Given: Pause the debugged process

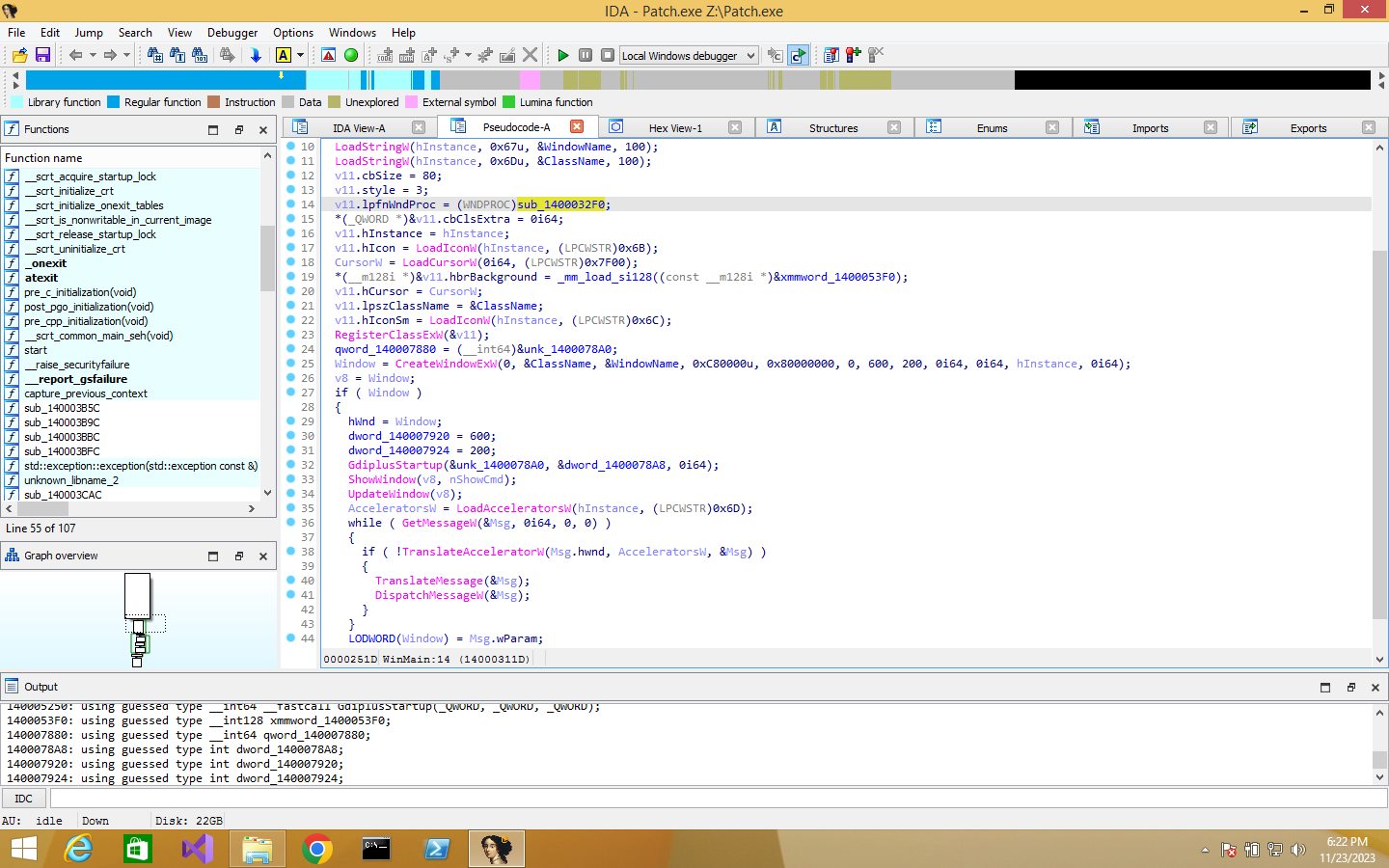Looking at the screenshot, I should pyautogui.click(x=586, y=55).
